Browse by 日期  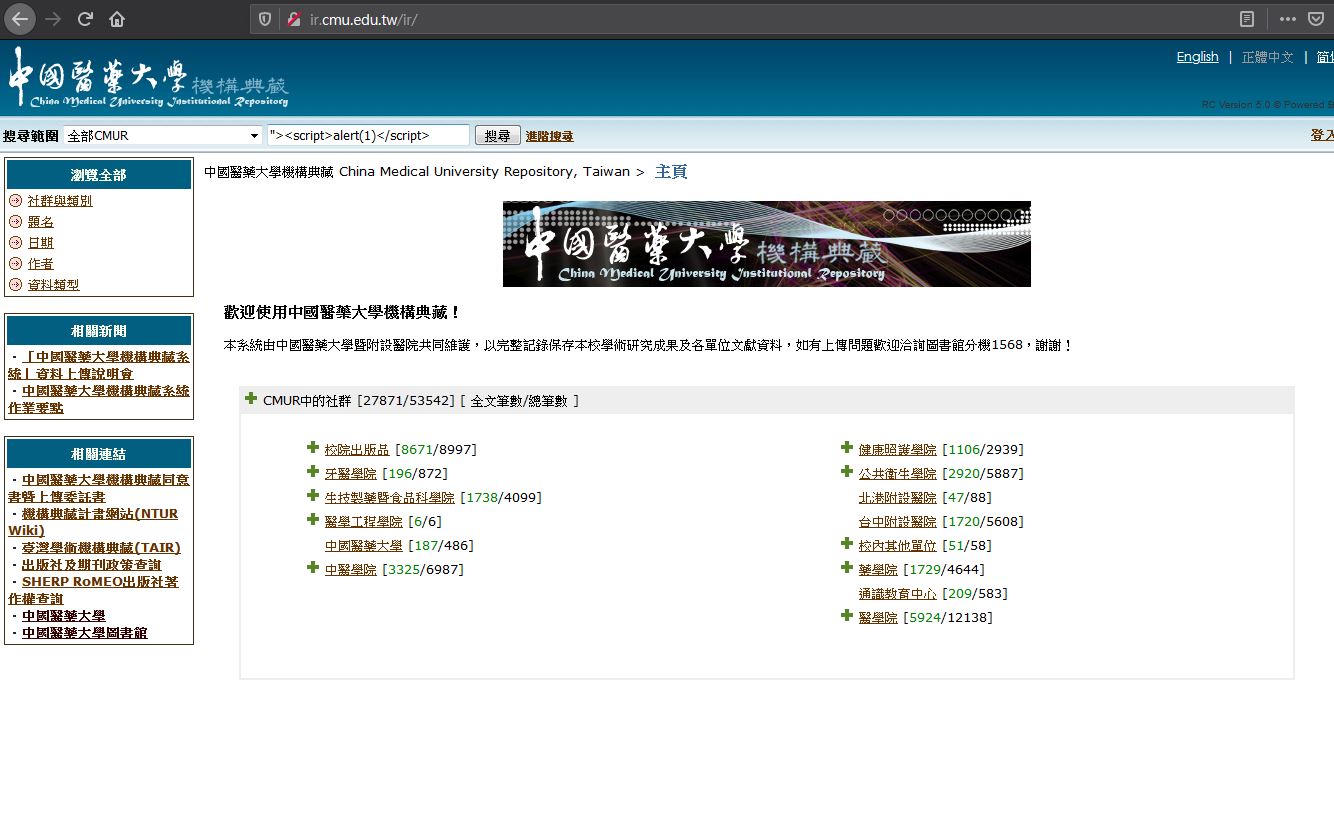pyautogui.click(x=41, y=243)
